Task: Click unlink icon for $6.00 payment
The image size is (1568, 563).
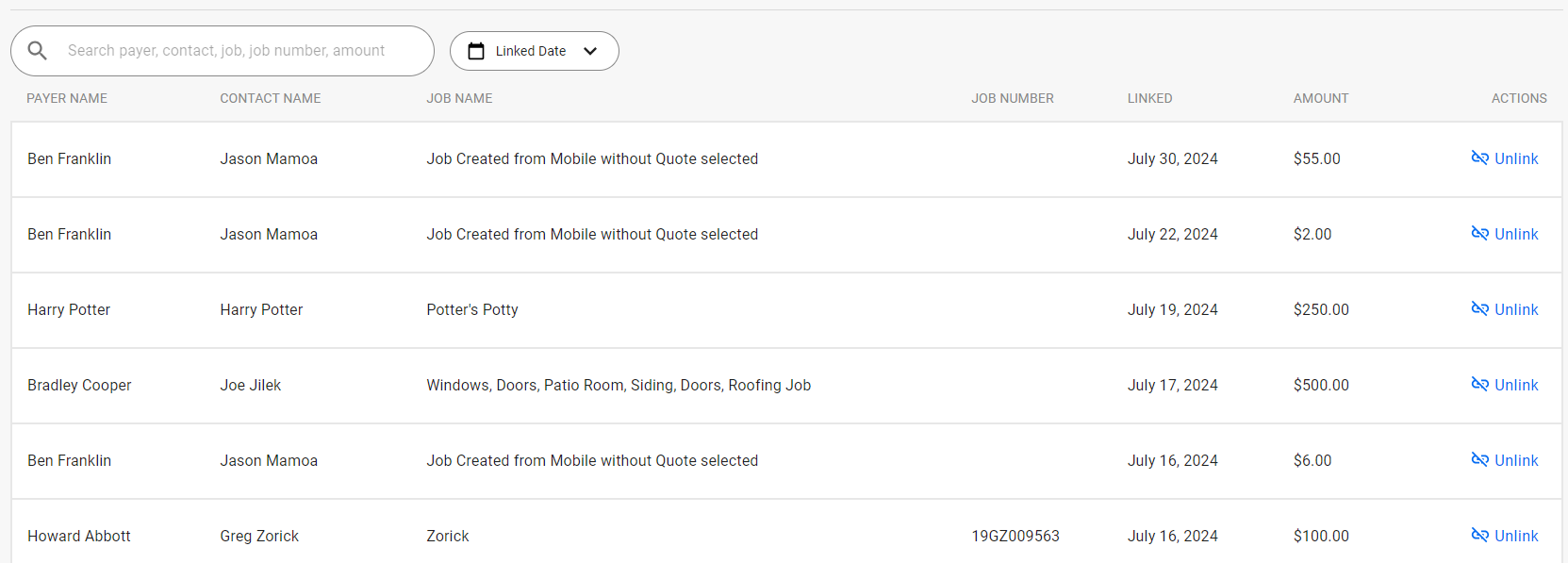Action: (1480, 460)
